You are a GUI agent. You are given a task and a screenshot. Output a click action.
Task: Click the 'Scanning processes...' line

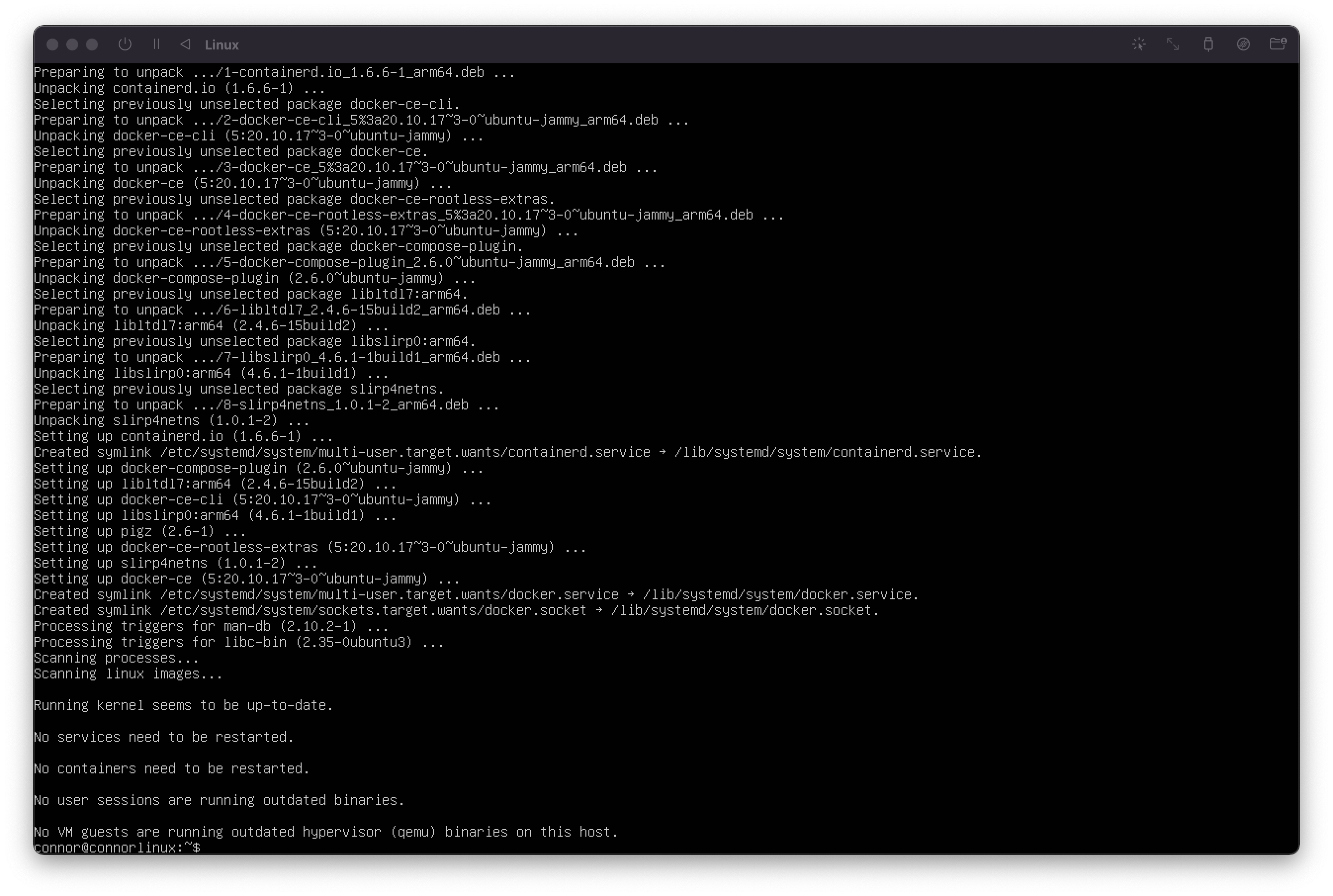click(116, 658)
